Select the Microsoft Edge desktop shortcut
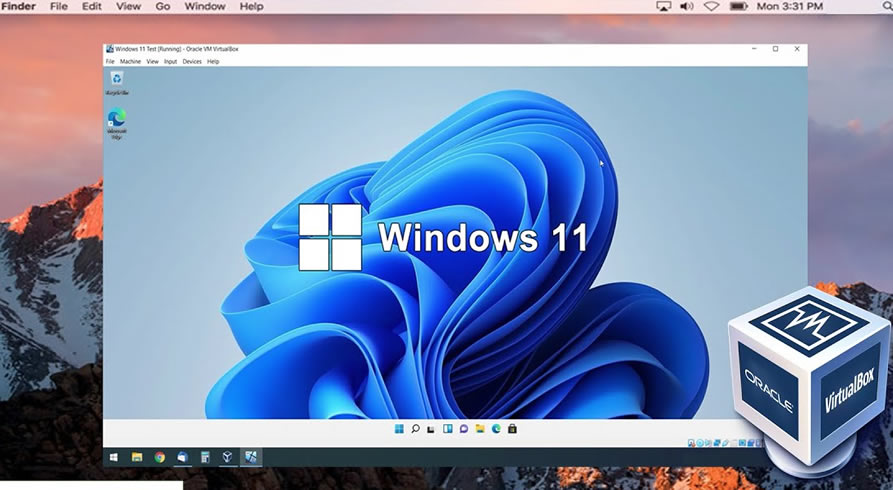 [x=117, y=124]
